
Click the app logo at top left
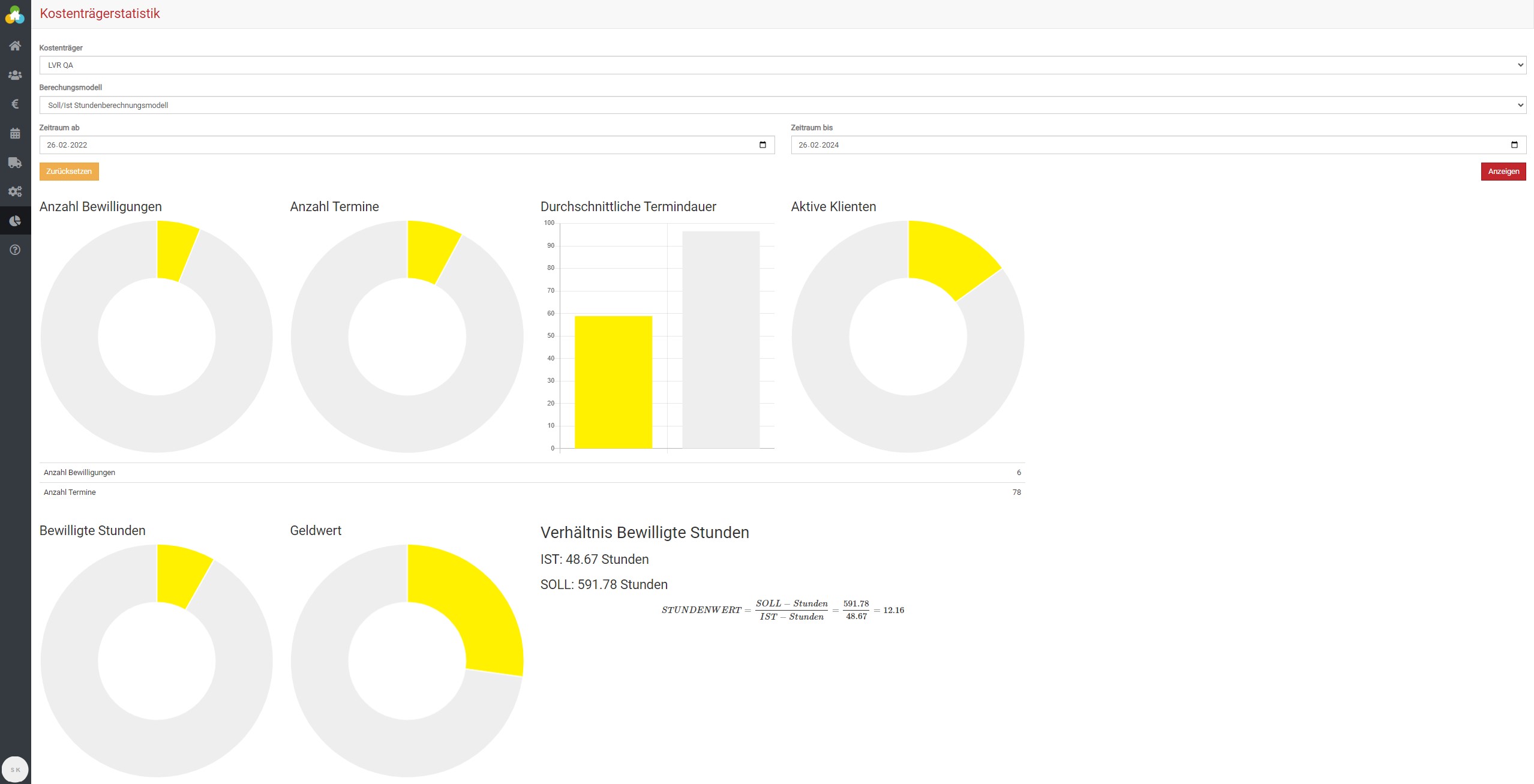pos(15,15)
